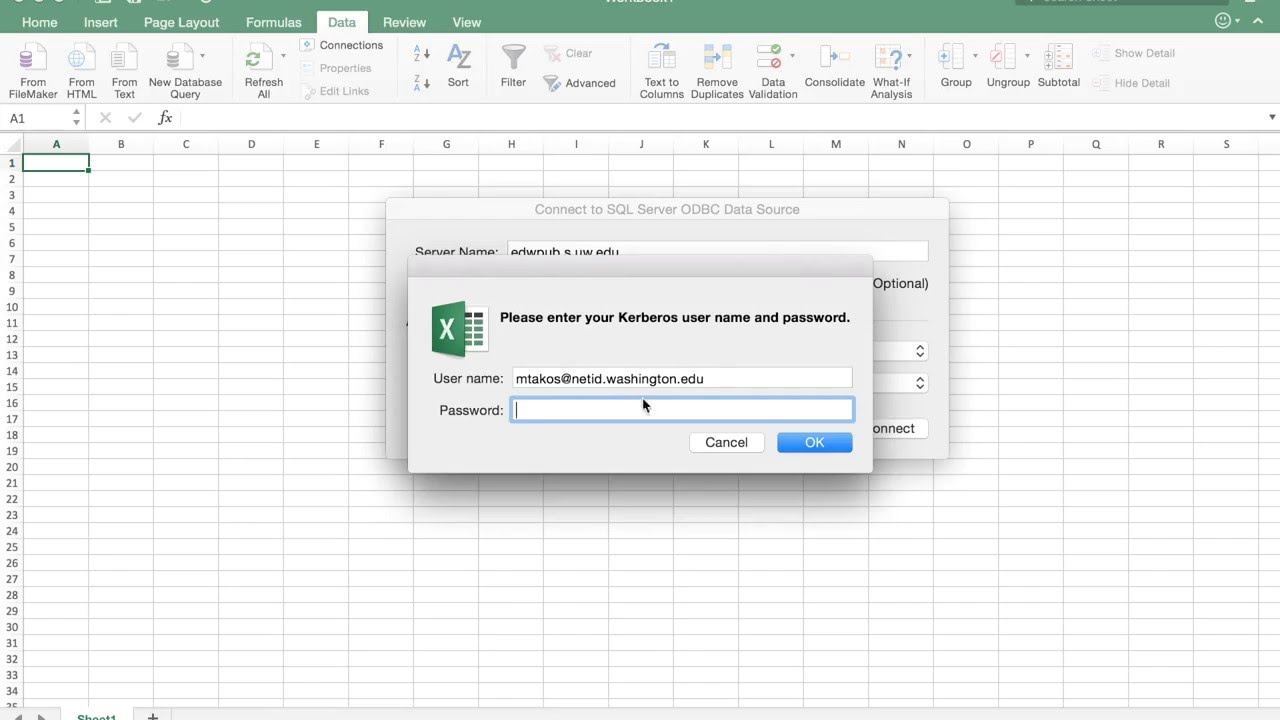Click Consolidate tool

(834, 66)
